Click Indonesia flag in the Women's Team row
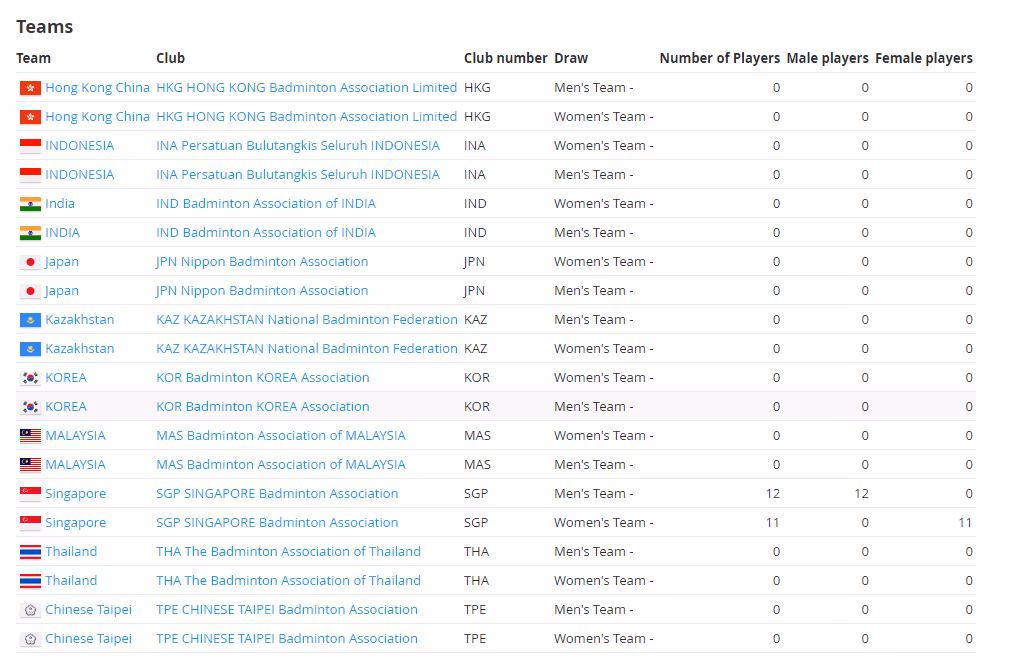 [30, 146]
